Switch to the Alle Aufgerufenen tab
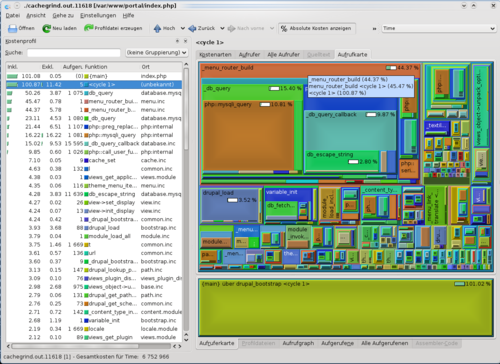The height and width of the screenshot is (364, 500). [x=385, y=343]
